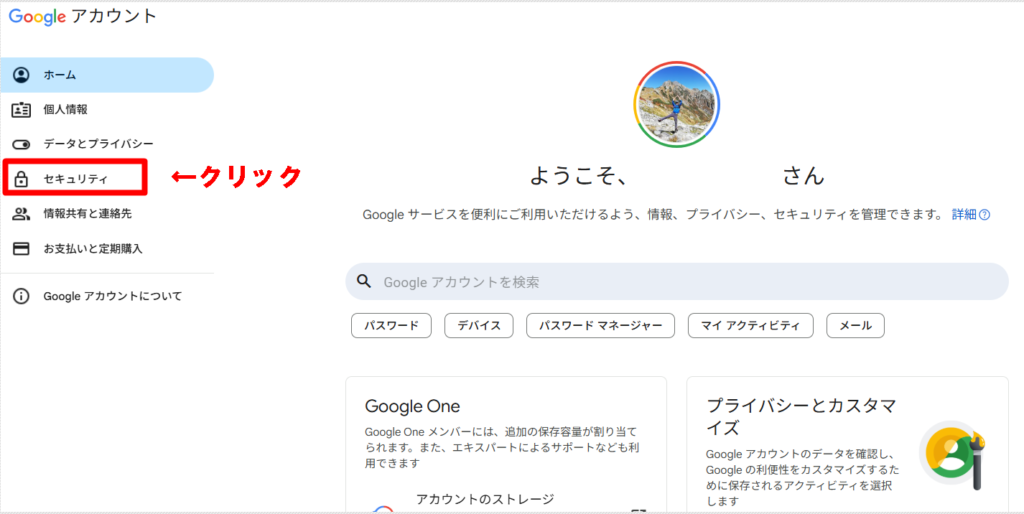The height and width of the screenshot is (514, 1024).
Task: Open the ホーム menu item
Action: [x=60, y=75]
